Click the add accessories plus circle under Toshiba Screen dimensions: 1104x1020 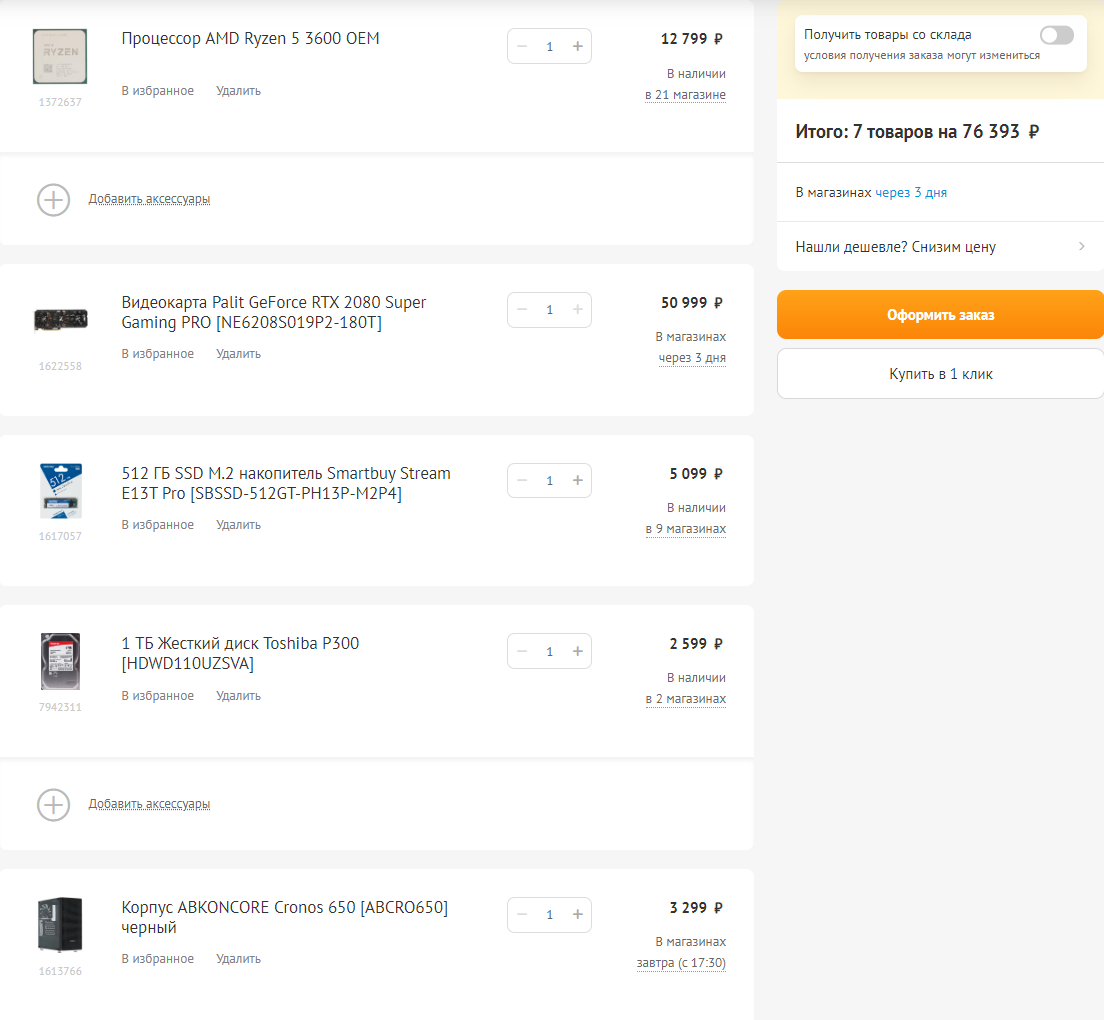pos(53,804)
